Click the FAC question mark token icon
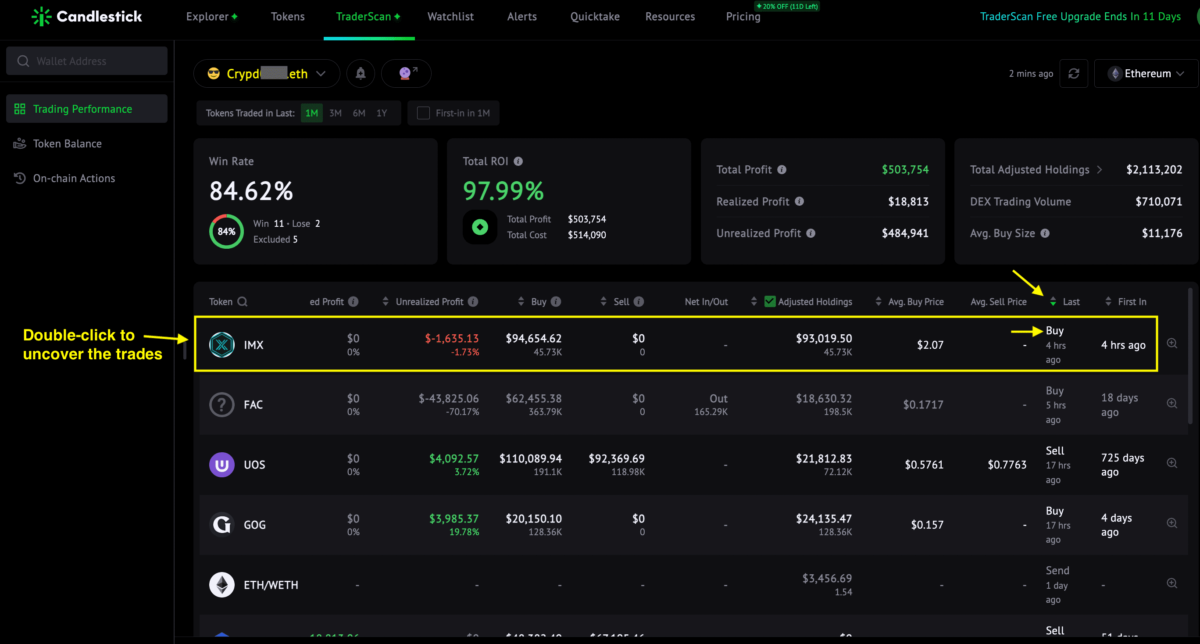1200x644 pixels. [x=221, y=405]
